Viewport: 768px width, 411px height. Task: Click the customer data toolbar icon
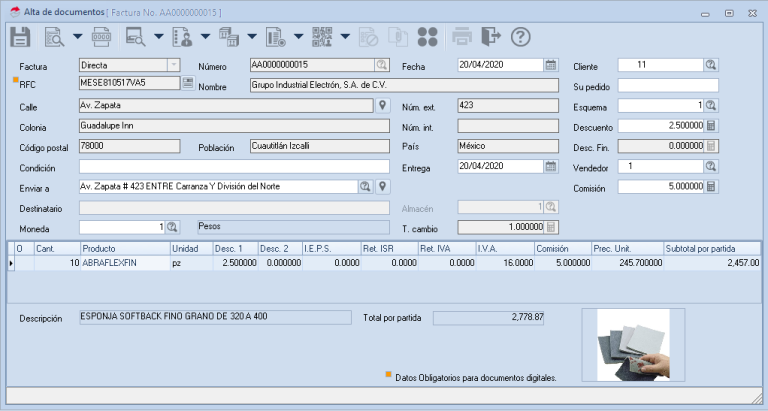(x=182, y=37)
